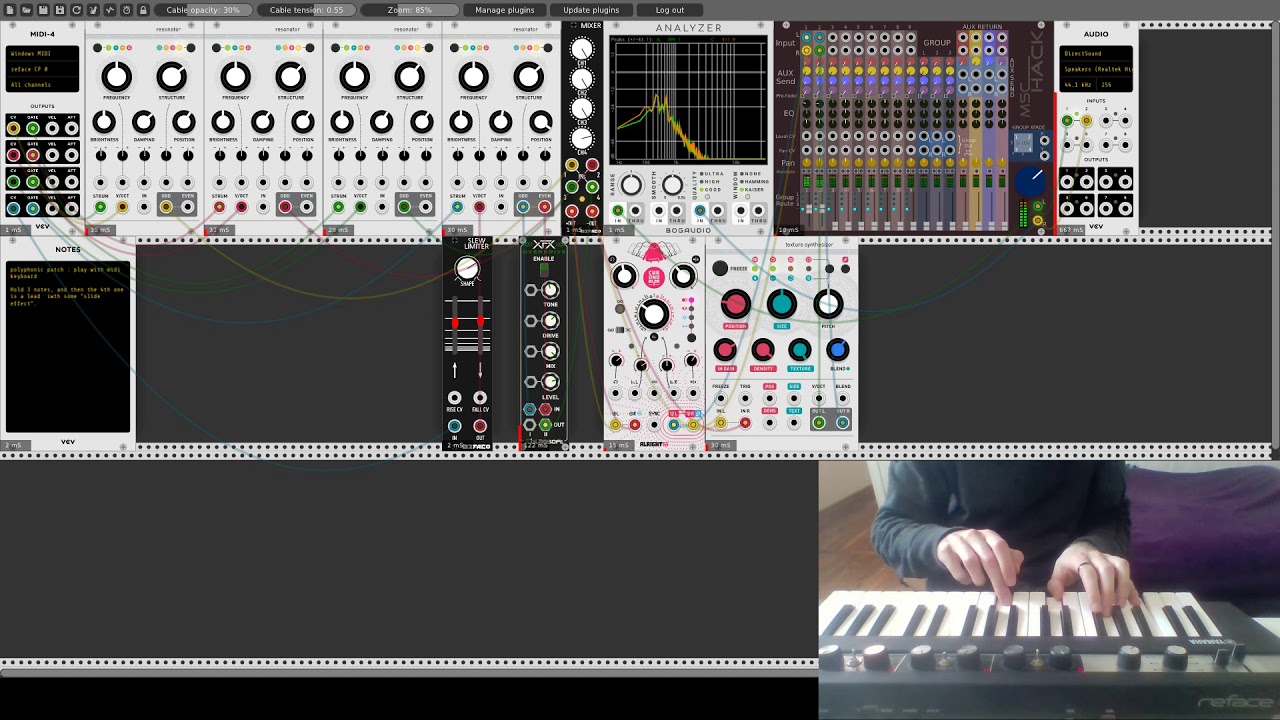Viewport: 1280px width, 720px height.
Task: Click first resonator's DAMPING knob
Action: point(143,122)
